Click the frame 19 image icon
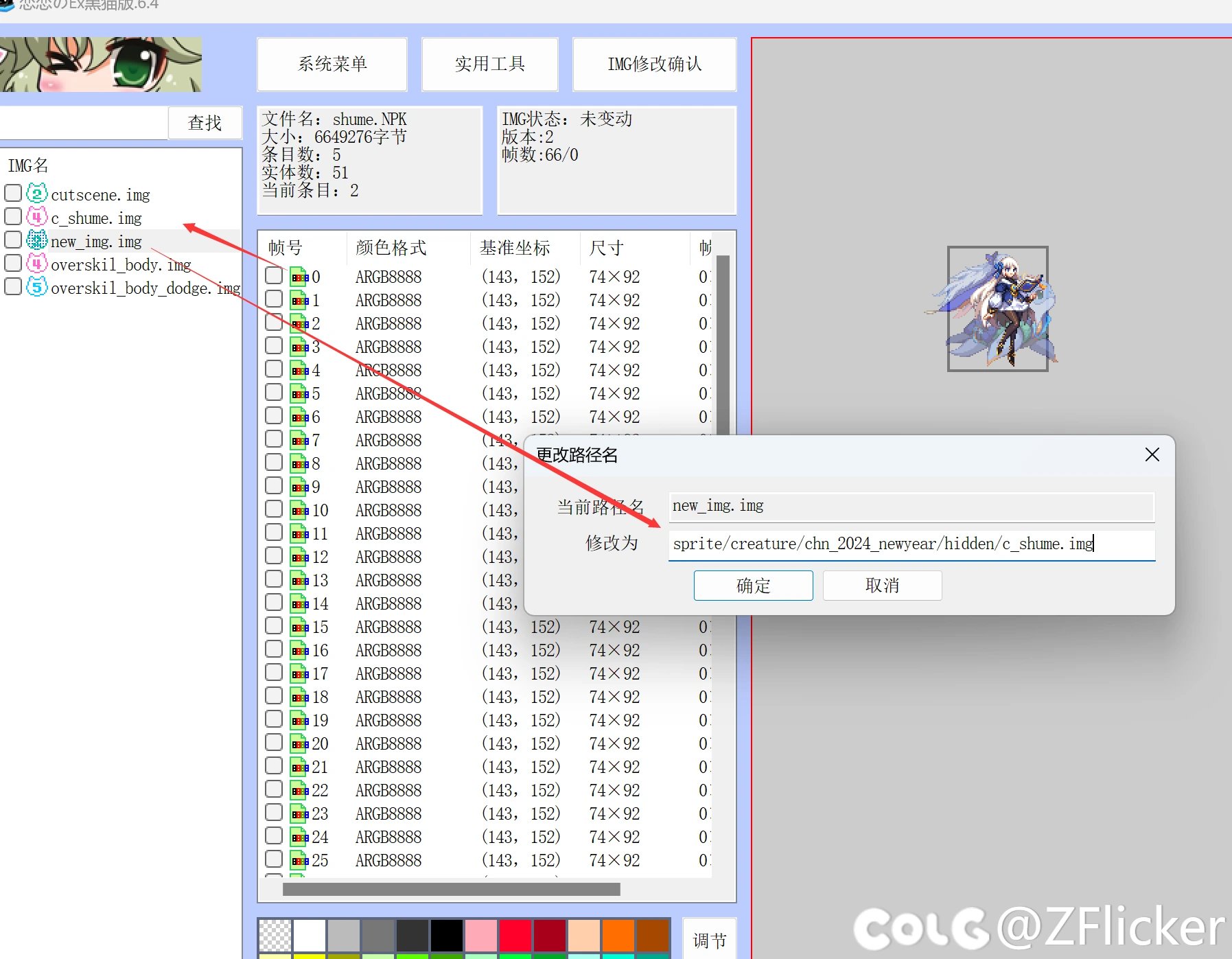1232x959 pixels. [299, 720]
